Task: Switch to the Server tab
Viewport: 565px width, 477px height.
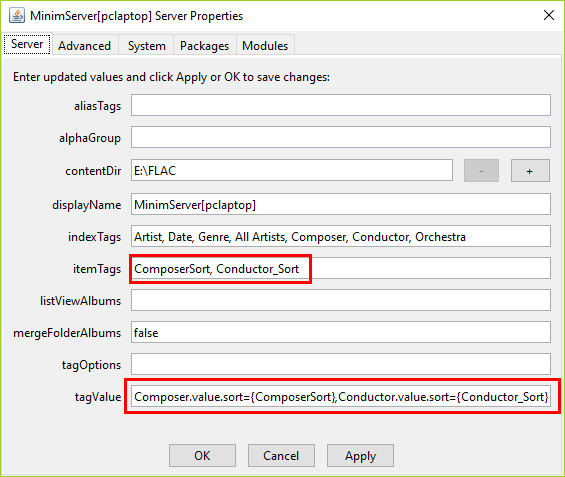Action: click(x=27, y=44)
